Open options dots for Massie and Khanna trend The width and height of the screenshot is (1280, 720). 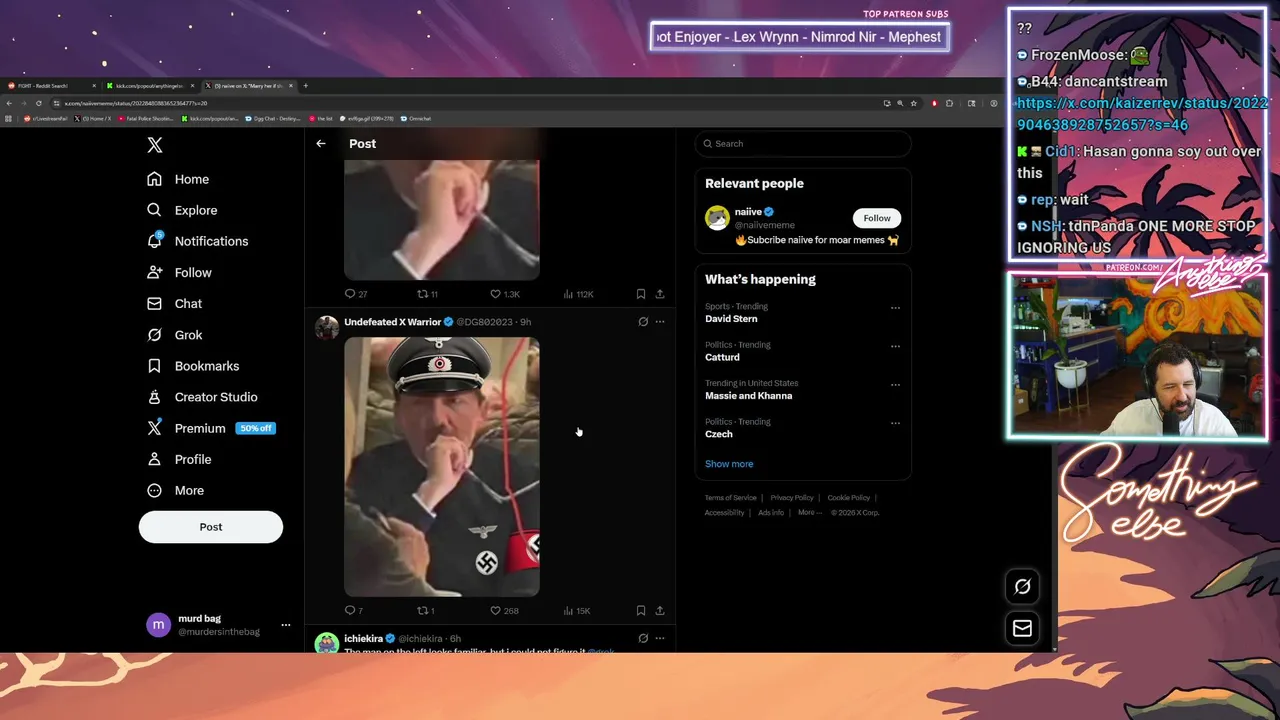[x=895, y=384]
